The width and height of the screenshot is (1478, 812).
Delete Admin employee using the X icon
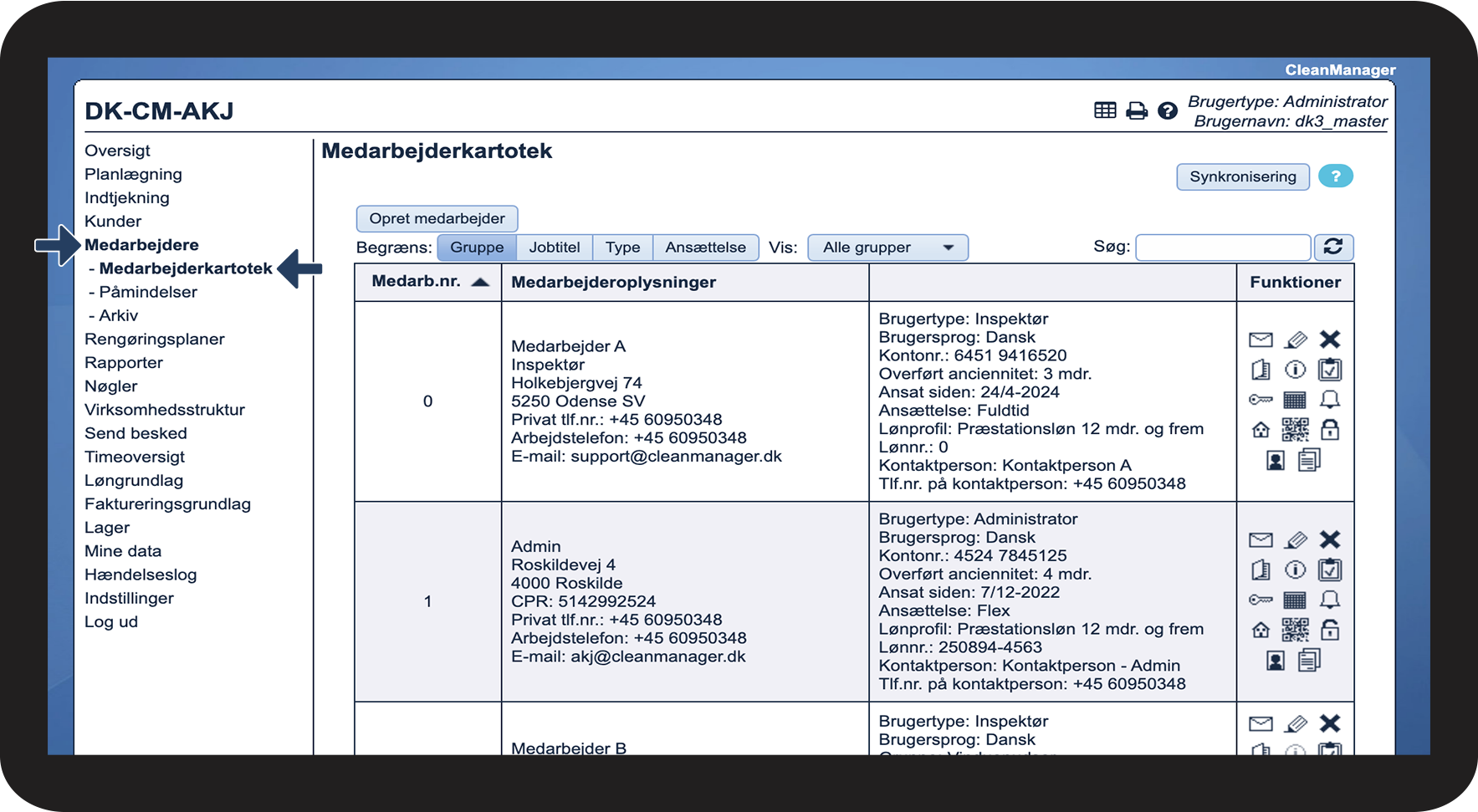pyautogui.click(x=1329, y=539)
